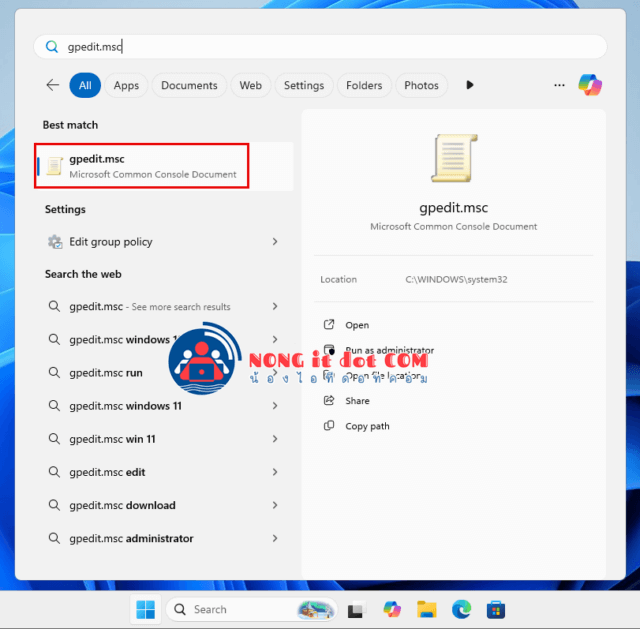Open Microsoft Store from taskbar
640x629 pixels.
pyautogui.click(x=496, y=610)
